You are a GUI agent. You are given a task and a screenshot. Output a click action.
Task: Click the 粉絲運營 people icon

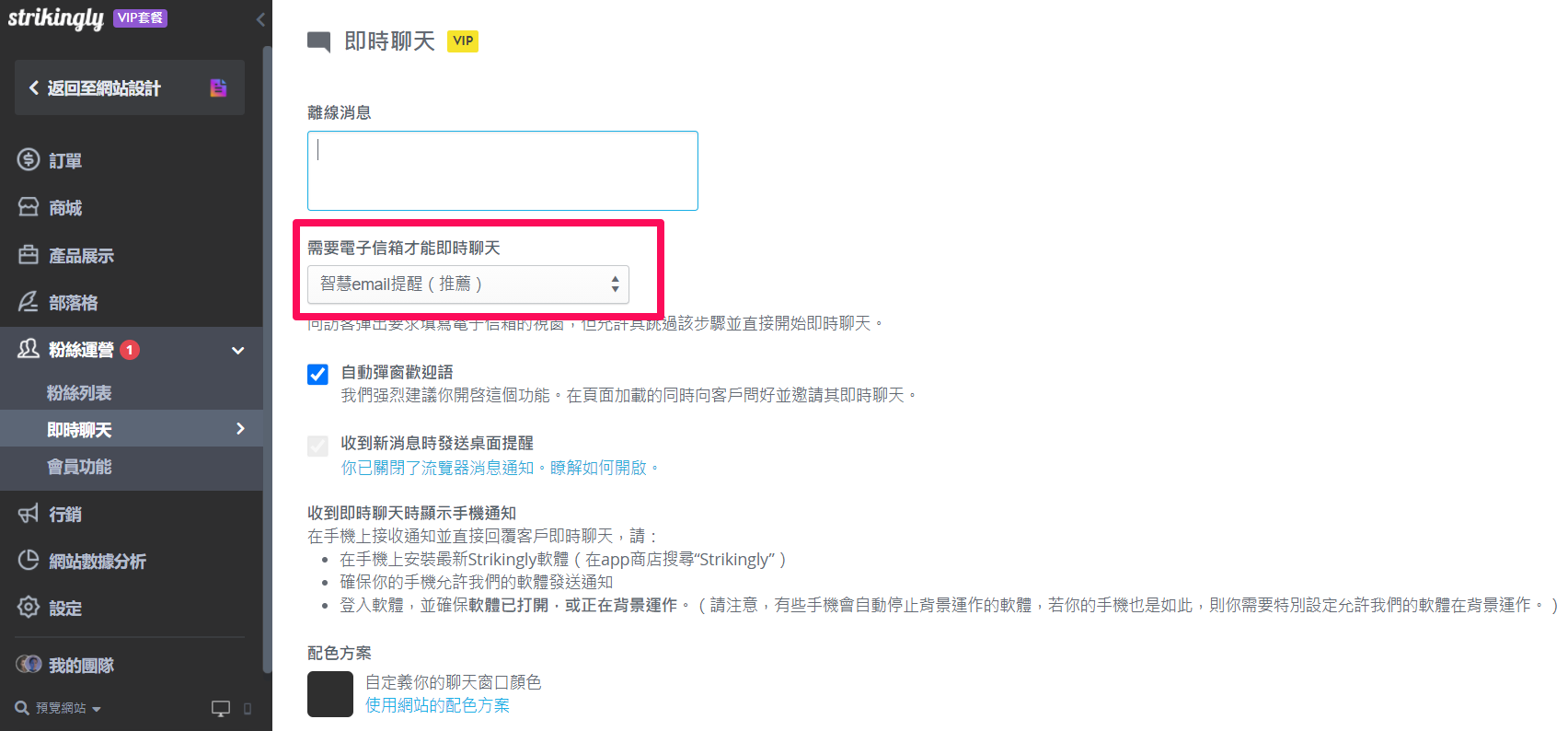(29, 349)
